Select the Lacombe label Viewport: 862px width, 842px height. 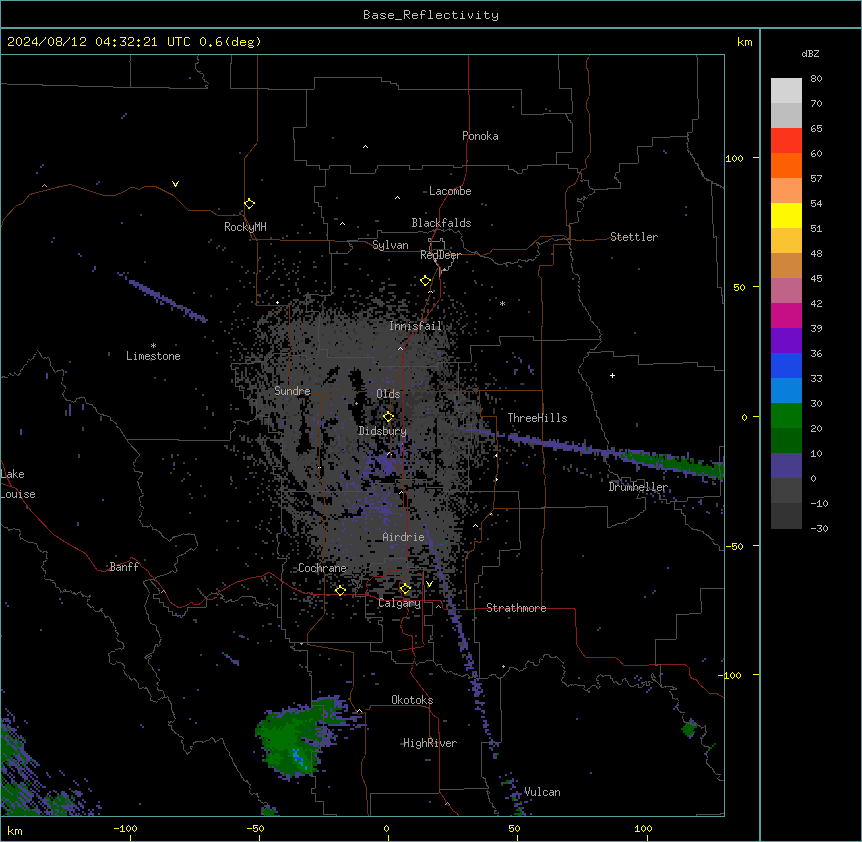[450, 191]
